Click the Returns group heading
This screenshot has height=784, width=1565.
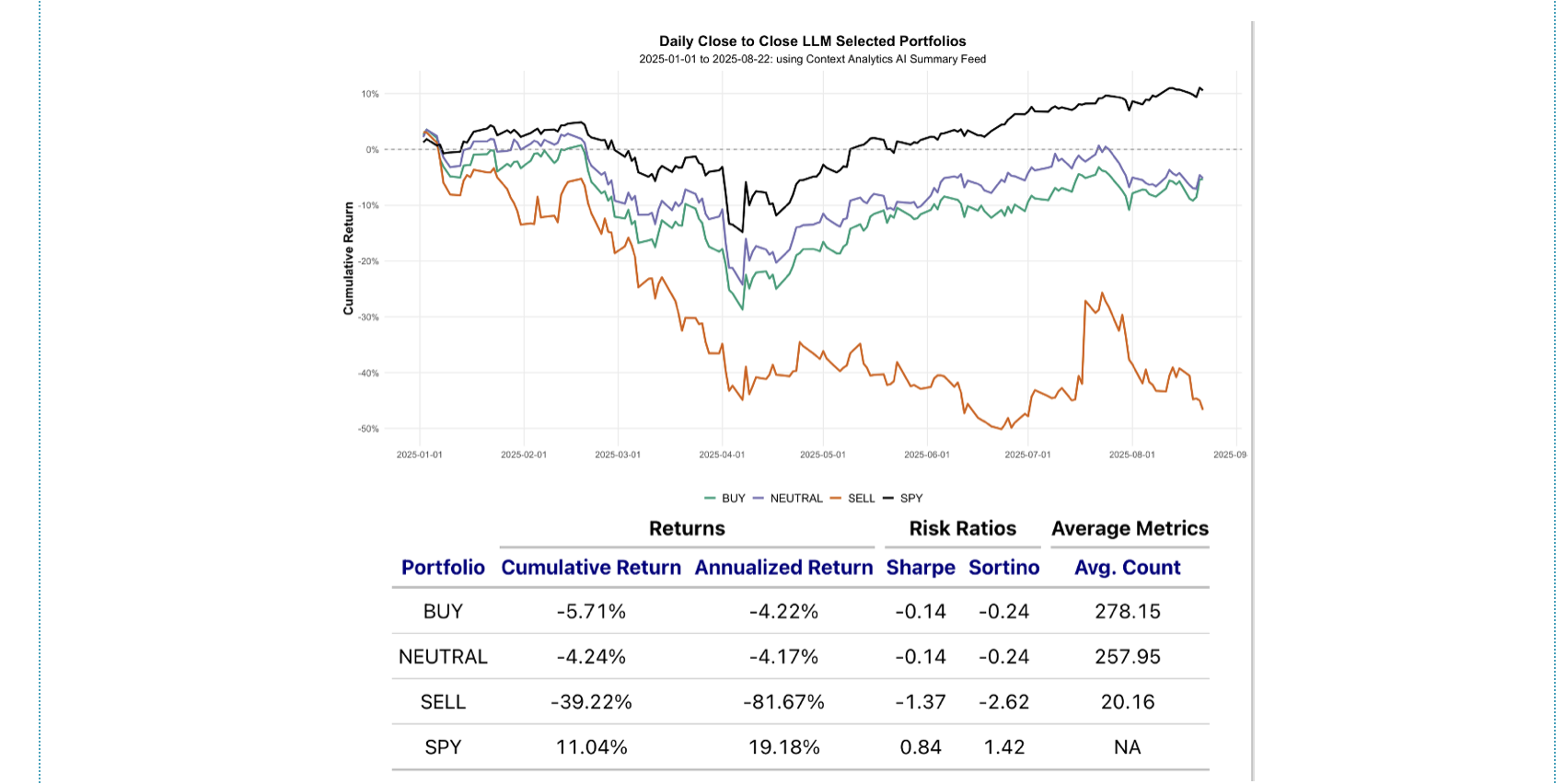coord(687,528)
